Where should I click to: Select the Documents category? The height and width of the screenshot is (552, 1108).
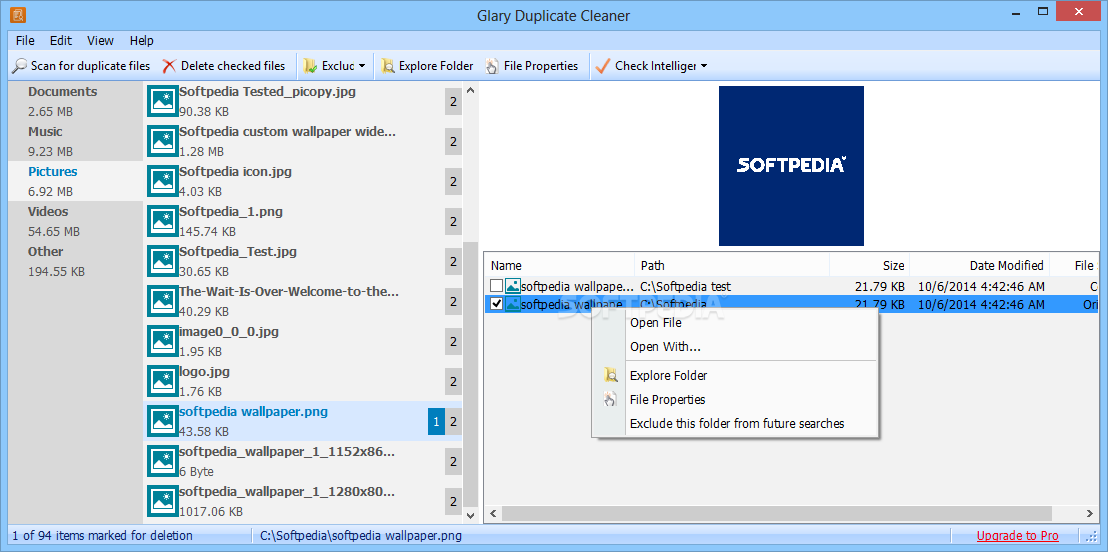click(x=76, y=101)
